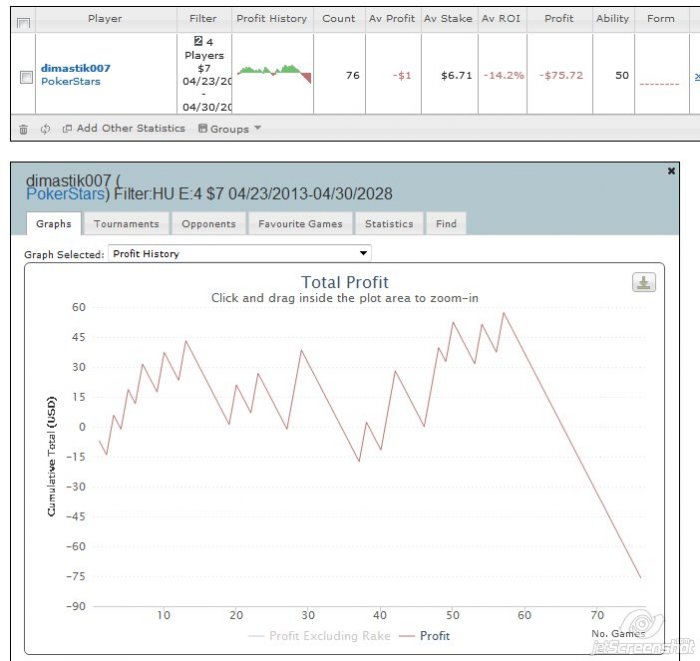Image resolution: width=700 pixels, height=661 pixels.
Task: Open the Statistics tab
Action: click(389, 224)
